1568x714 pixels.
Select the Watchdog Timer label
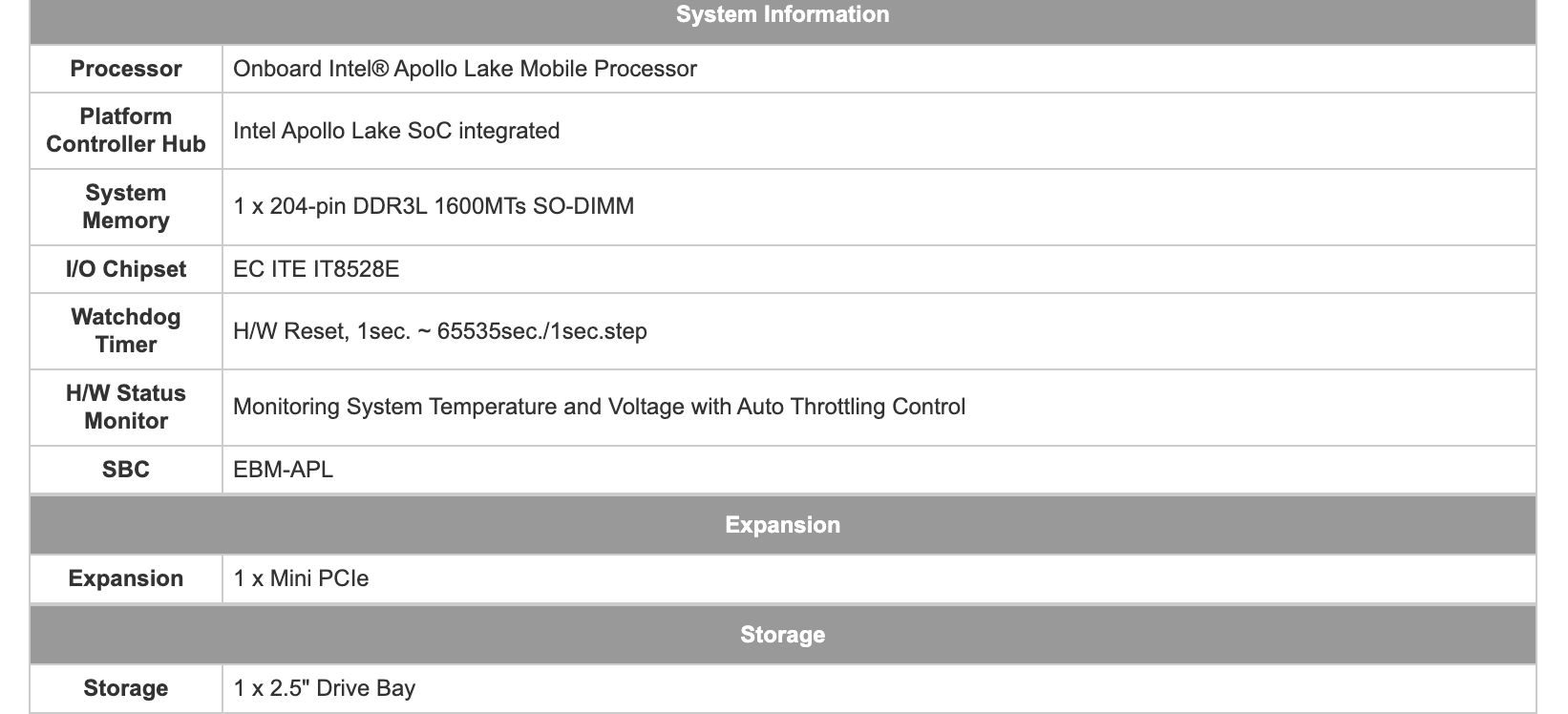tap(126, 331)
